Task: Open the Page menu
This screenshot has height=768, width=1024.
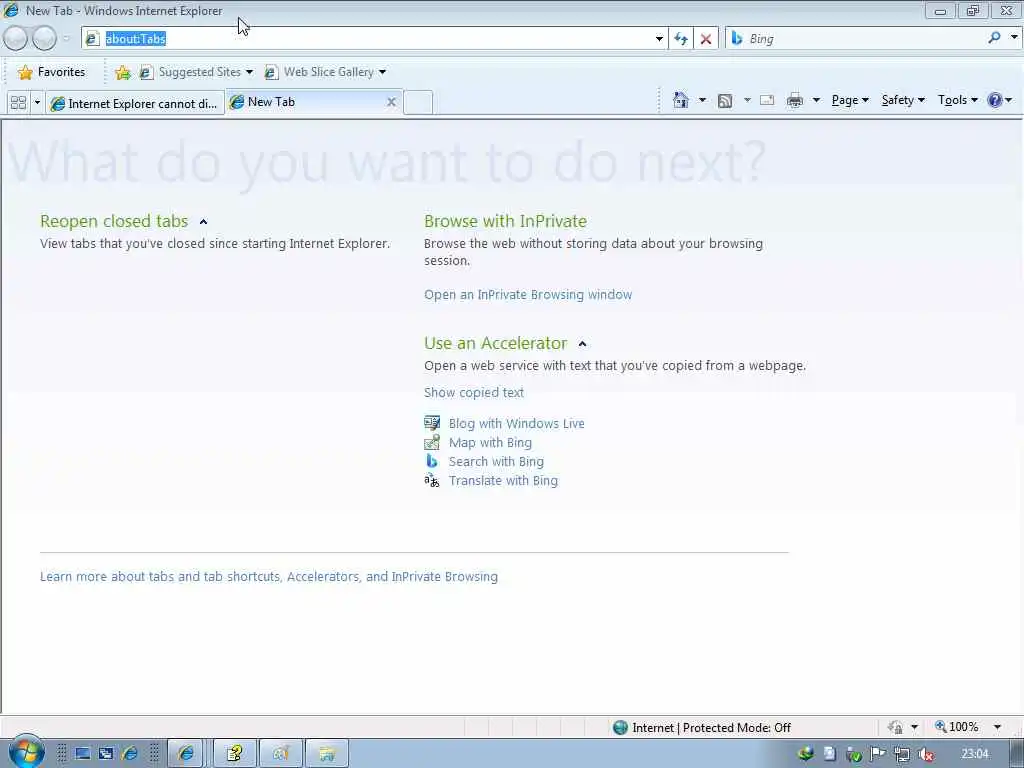Action: click(x=850, y=100)
